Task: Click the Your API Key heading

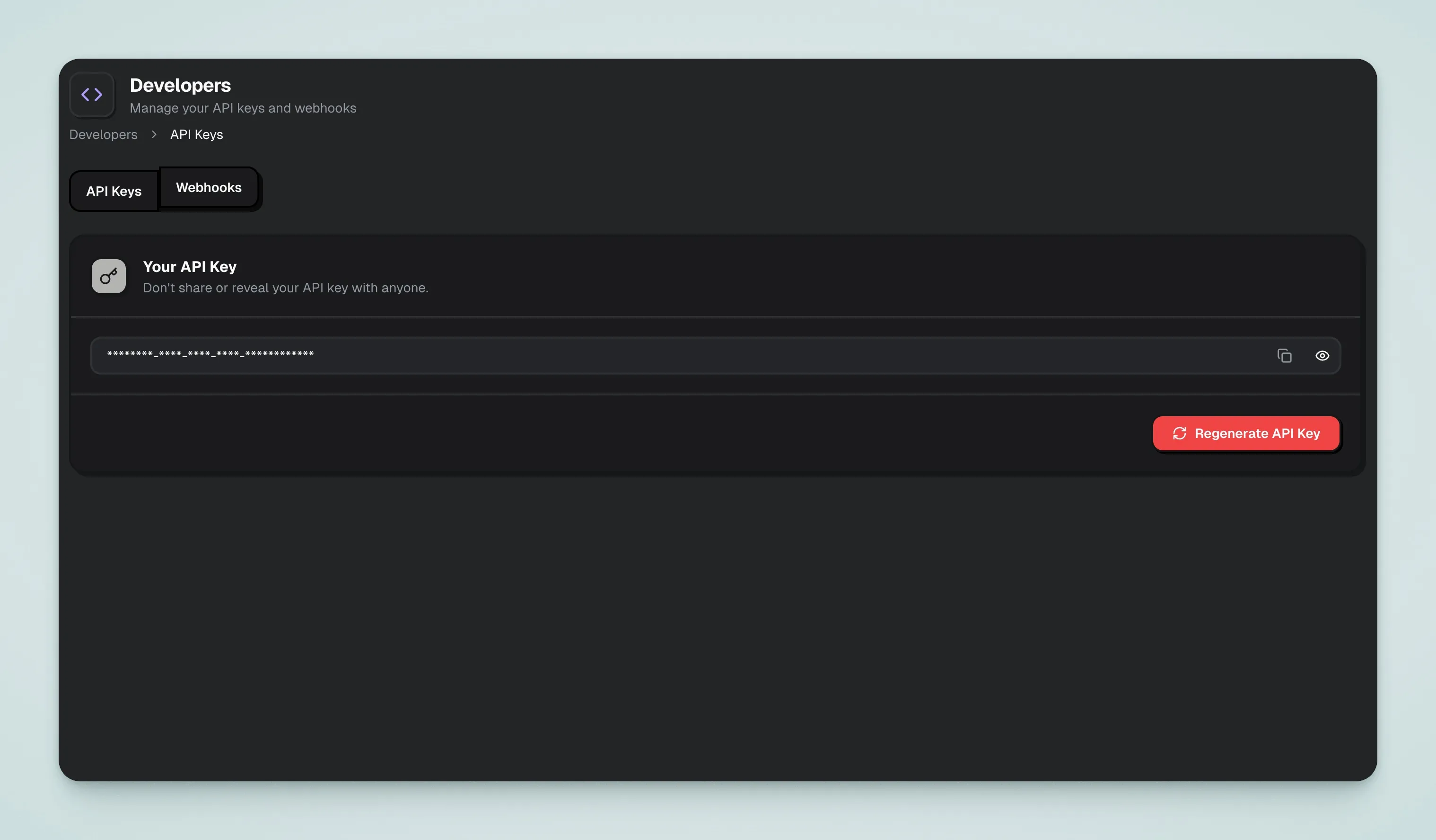Action: click(x=190, y=267)
